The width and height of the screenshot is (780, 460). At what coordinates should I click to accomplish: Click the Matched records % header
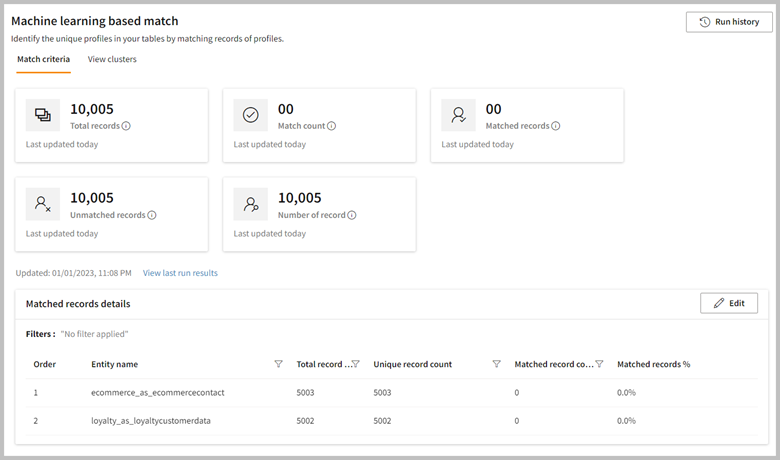coord(654,364)
